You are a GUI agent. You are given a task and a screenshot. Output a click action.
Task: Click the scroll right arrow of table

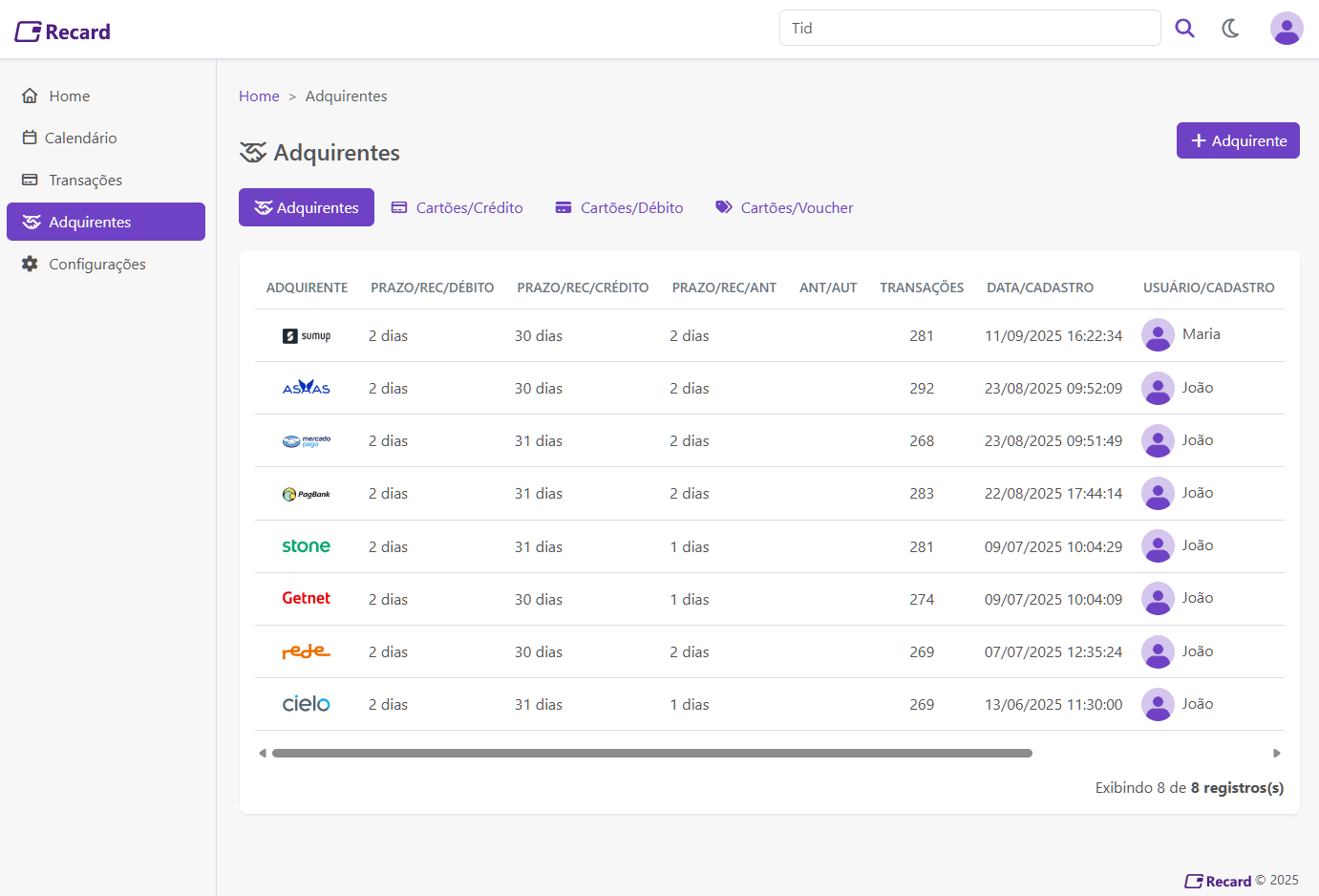tap(1276, 754)
